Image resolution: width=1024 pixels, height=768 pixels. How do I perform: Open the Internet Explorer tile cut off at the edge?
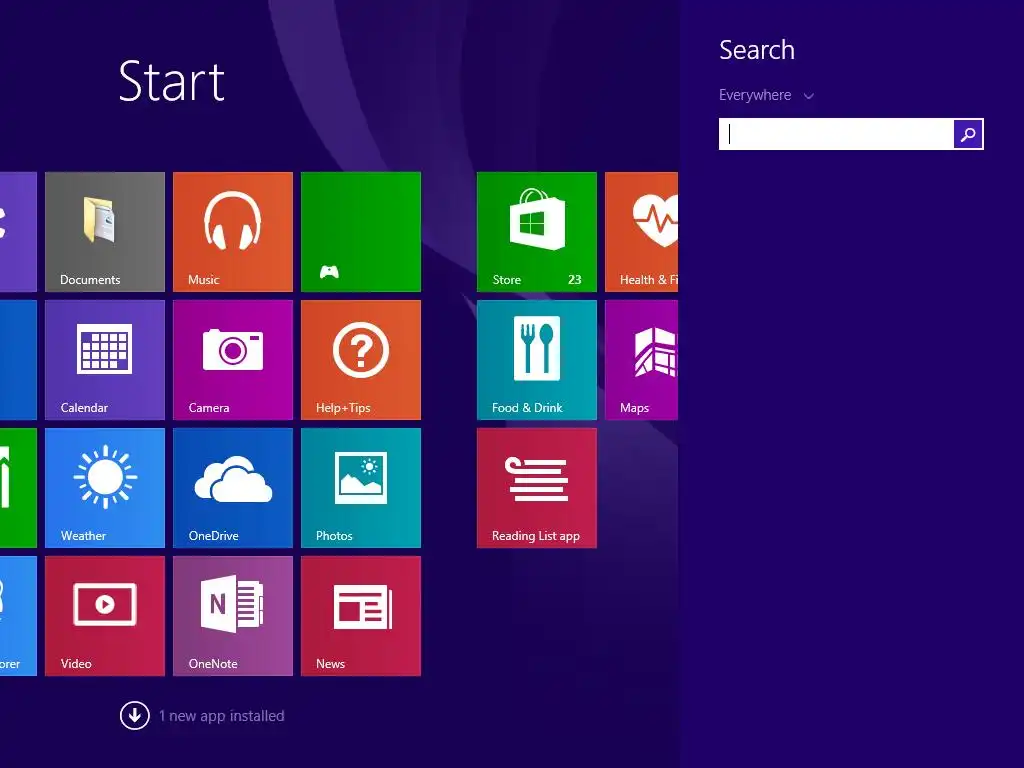[18, 616]
